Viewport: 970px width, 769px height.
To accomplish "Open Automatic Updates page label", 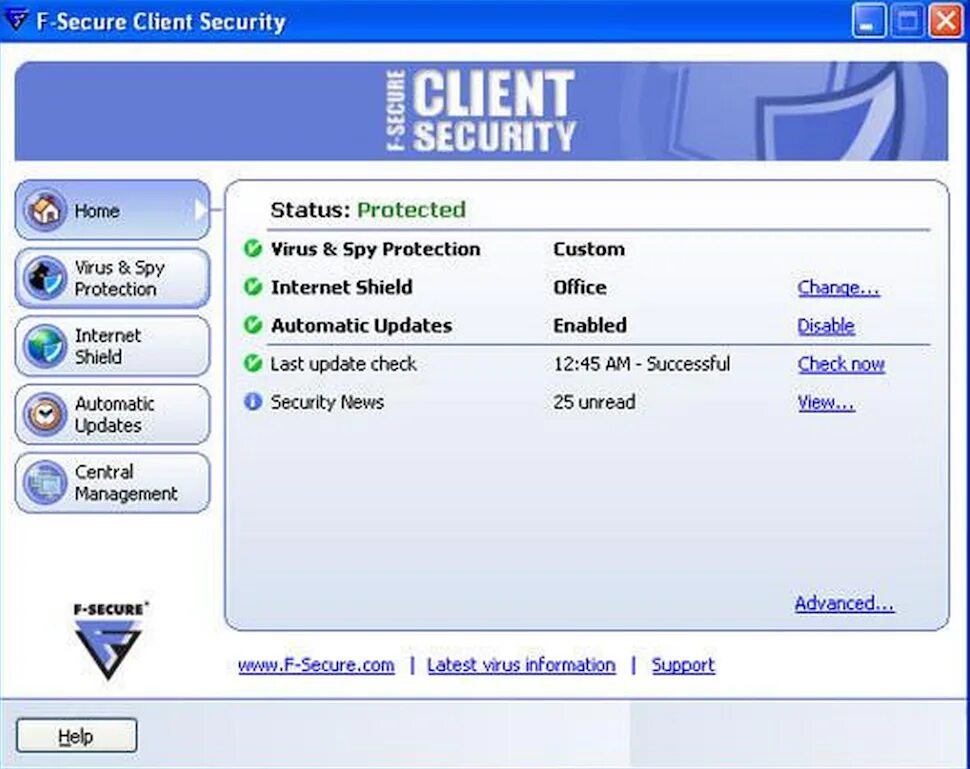I will click(x=114, y=415).
